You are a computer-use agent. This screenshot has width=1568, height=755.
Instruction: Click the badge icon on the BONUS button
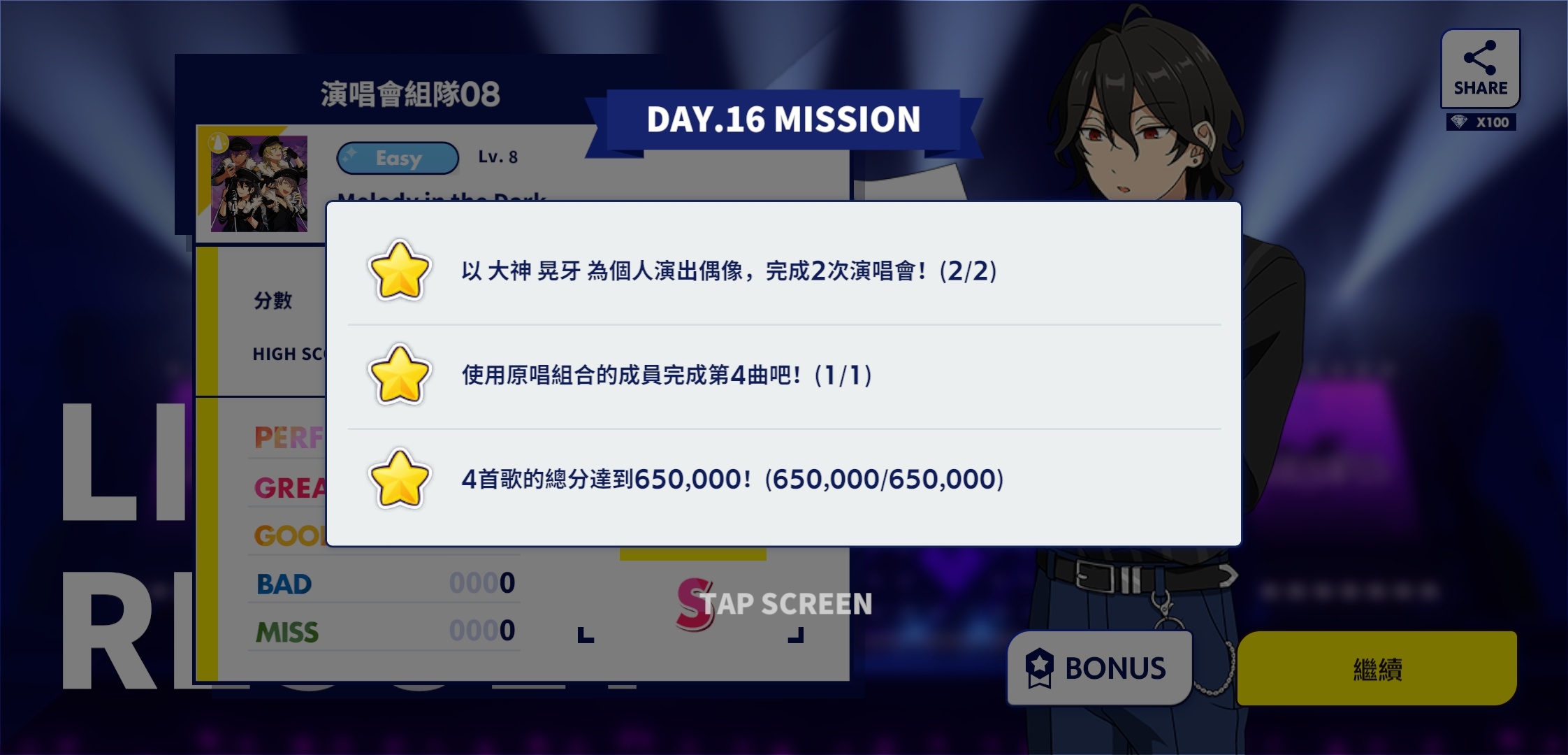pos(1039,668)
